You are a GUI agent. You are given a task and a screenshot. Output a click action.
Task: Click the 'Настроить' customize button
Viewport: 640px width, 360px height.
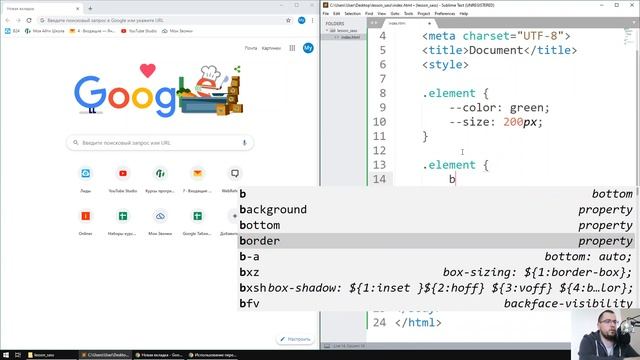click(296, 339)
